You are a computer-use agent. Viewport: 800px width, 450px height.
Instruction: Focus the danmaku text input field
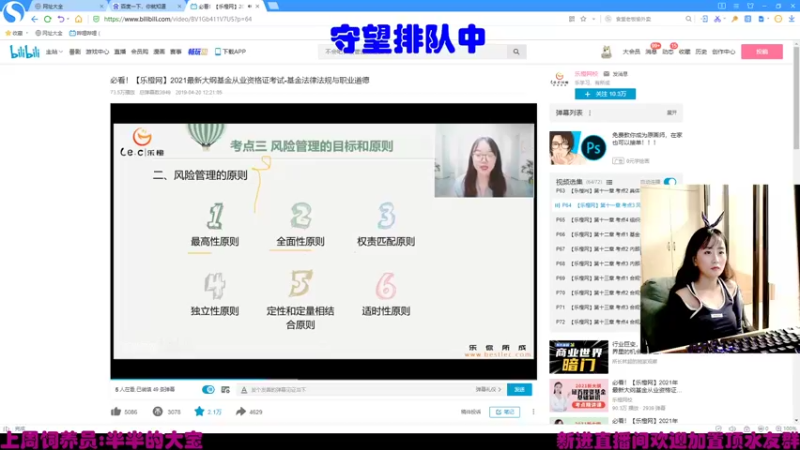pos(361,389)
